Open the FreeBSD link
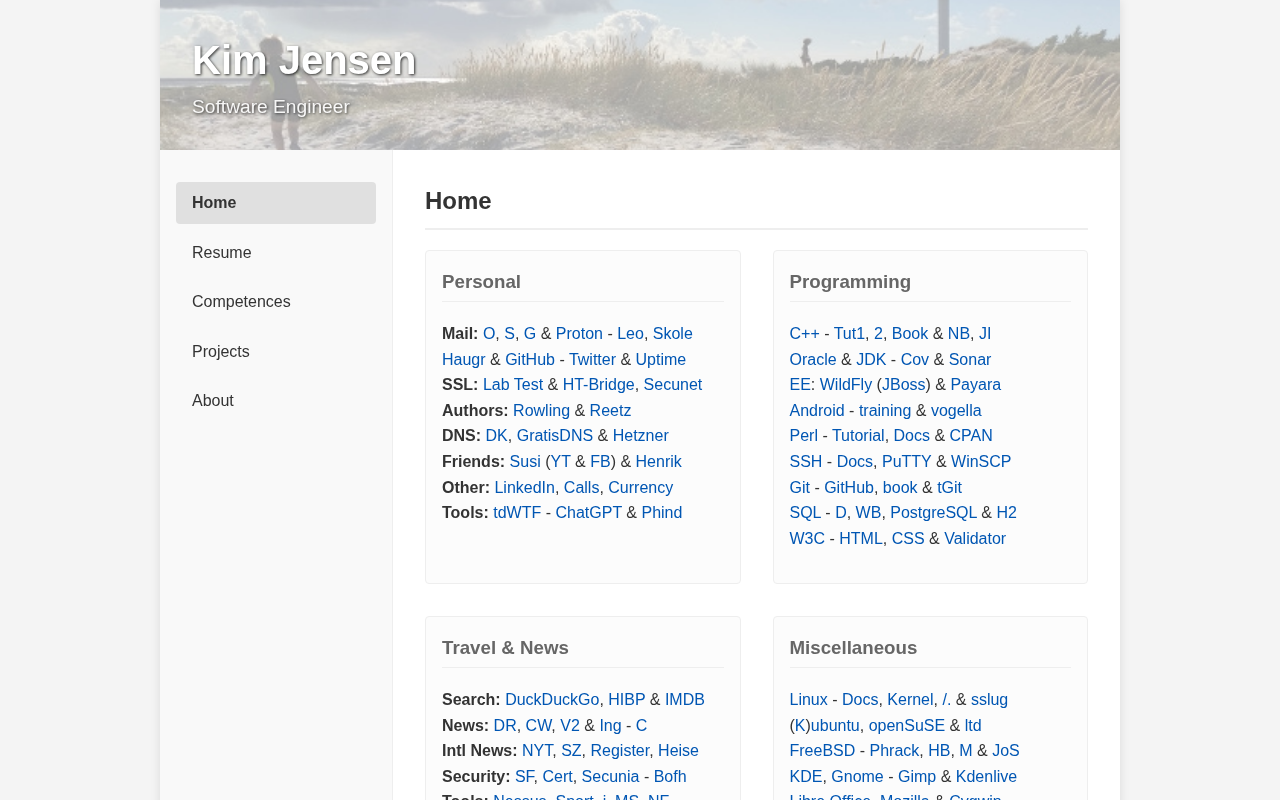This screenshot has height=800, width=1280. (x=822, y=751)
